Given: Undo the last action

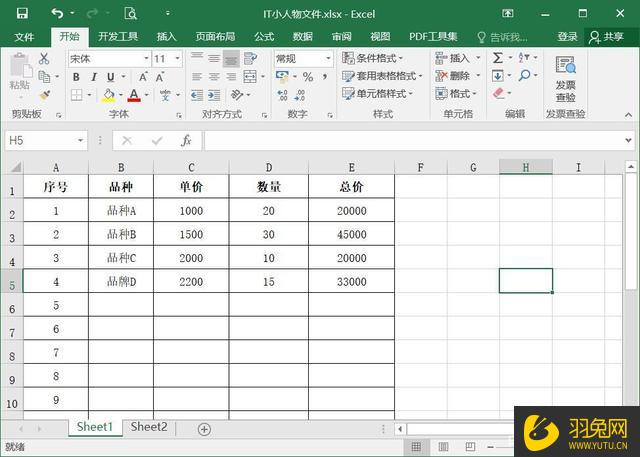Looking at the screenshot, I should (58, 13).
